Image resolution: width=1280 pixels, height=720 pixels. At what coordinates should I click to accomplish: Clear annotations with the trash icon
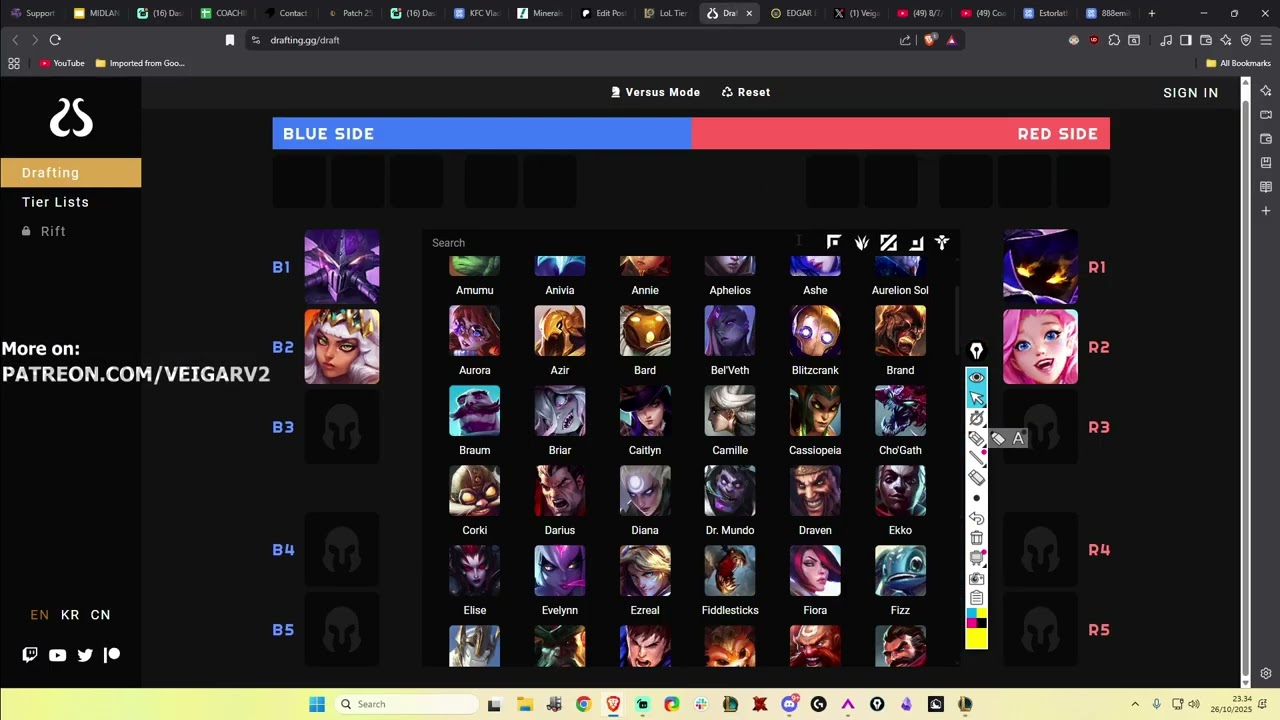pos(977,538)
